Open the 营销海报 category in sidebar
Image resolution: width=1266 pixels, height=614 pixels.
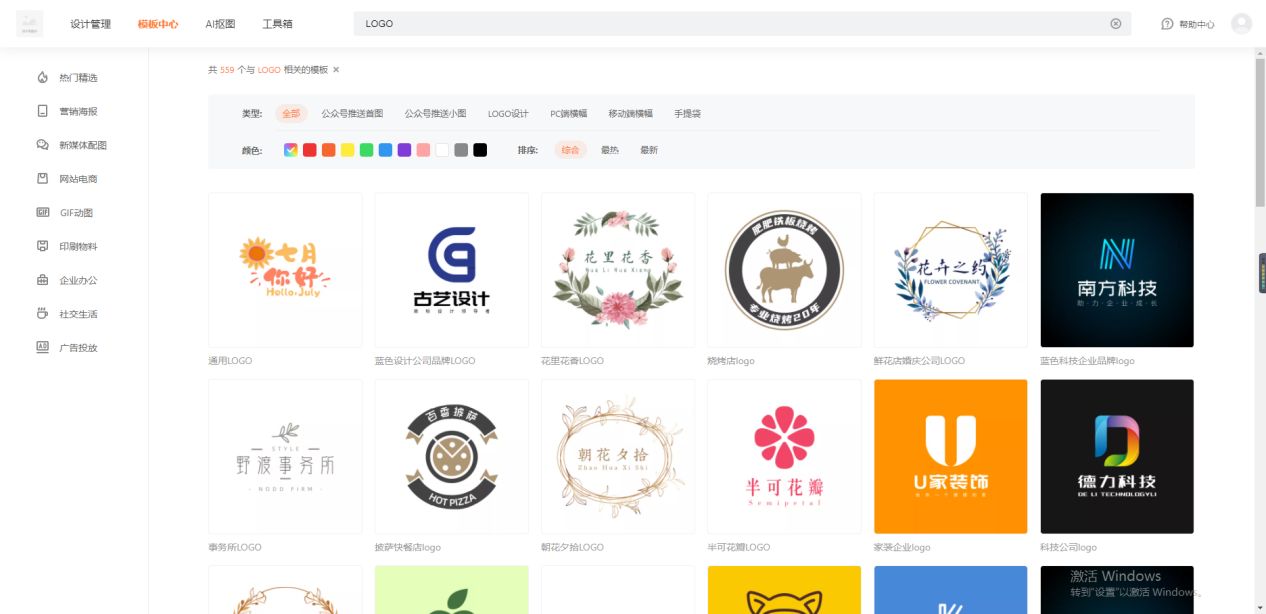(42, 110)
